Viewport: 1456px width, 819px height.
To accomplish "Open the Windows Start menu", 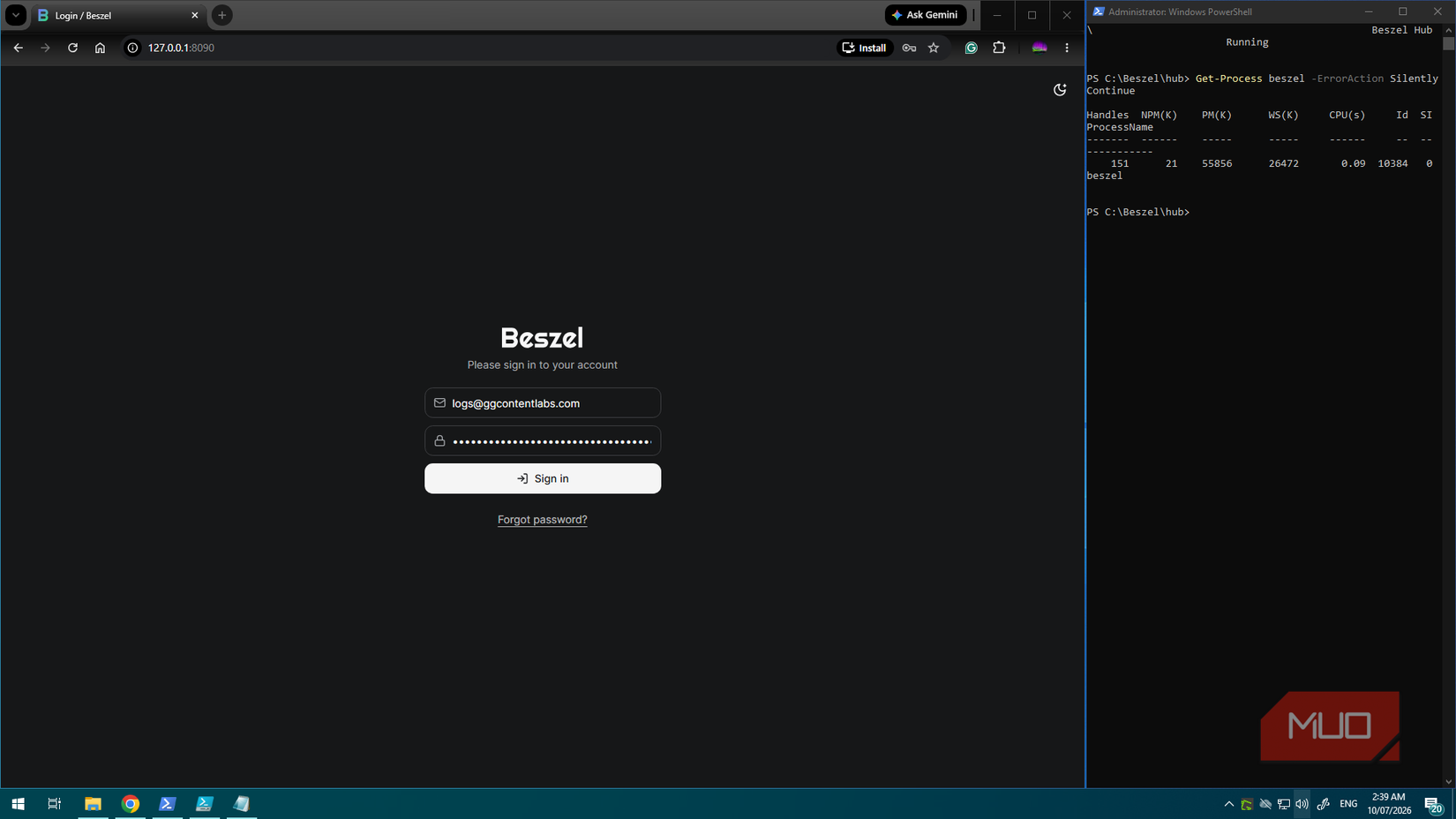I will [x=18, y=804].
